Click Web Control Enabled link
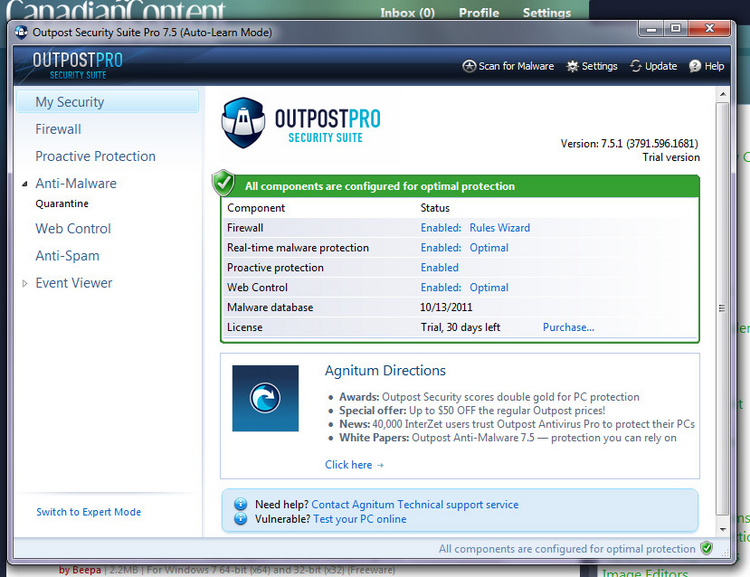The width and height of the screenshot is (750, 577). tap(441, 288)
